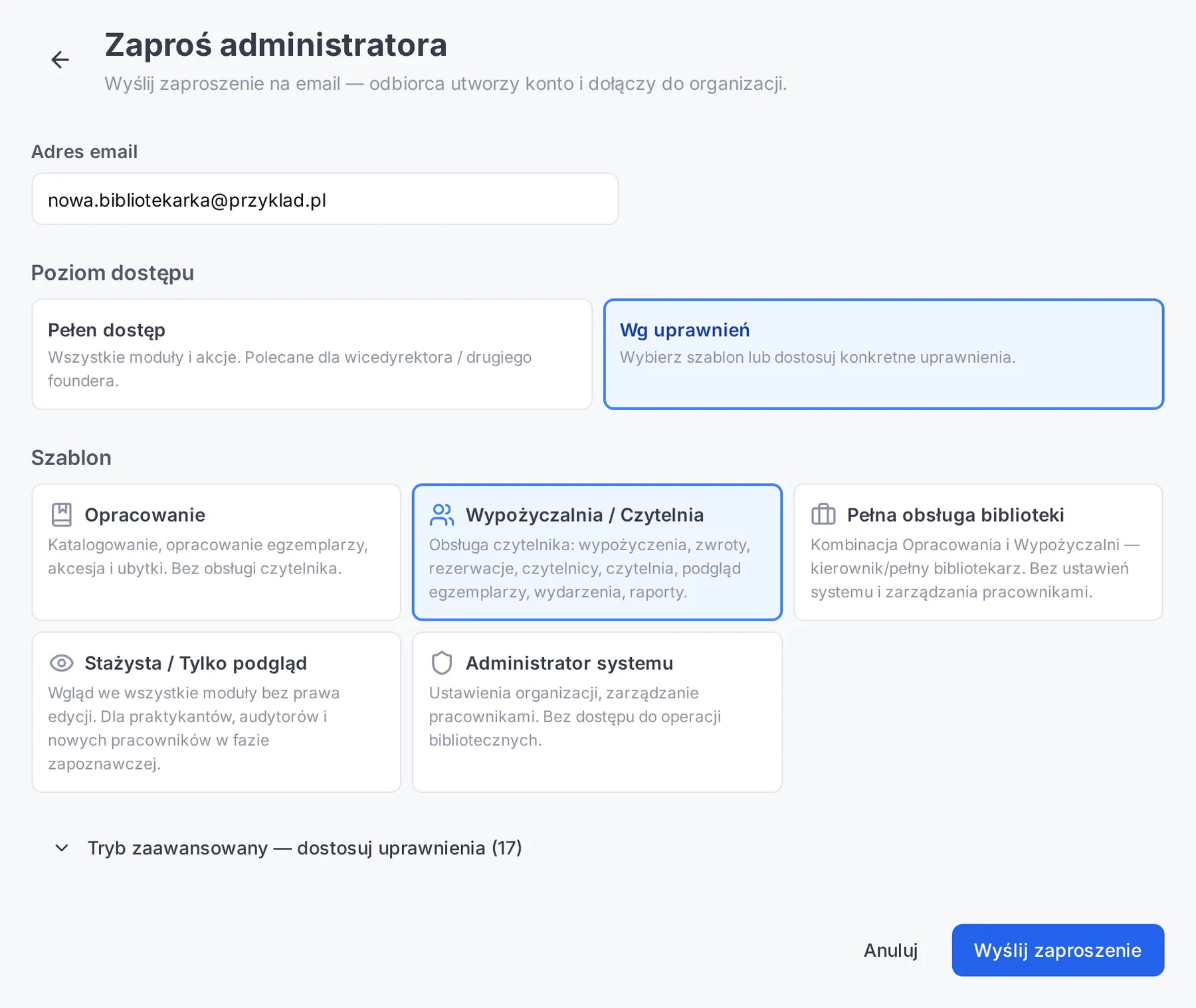Screen dimensions: 1196x1008
Task: Click the shield icon of Administrator systemu
Action: click(x=442, y=663)
